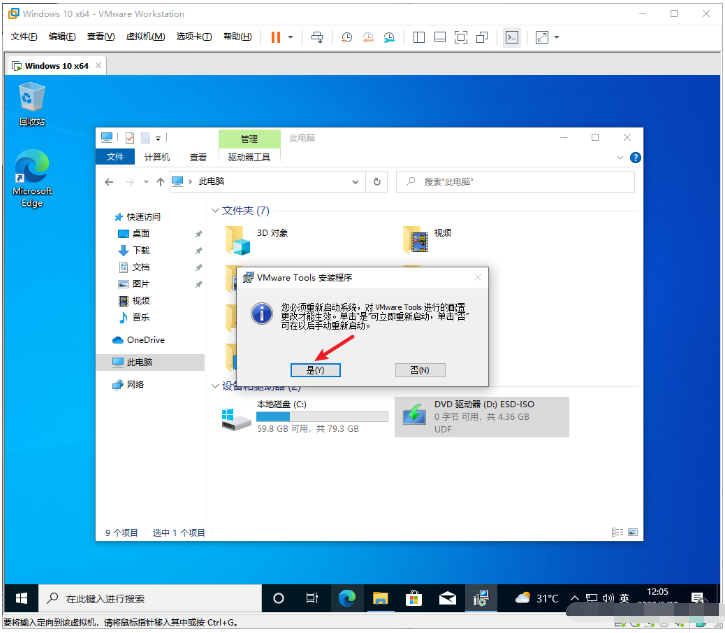The width and height of the screenshot is (725, 633).
Task: Enter full screen mode icon in toolbar
Action: tap(461, 37)
